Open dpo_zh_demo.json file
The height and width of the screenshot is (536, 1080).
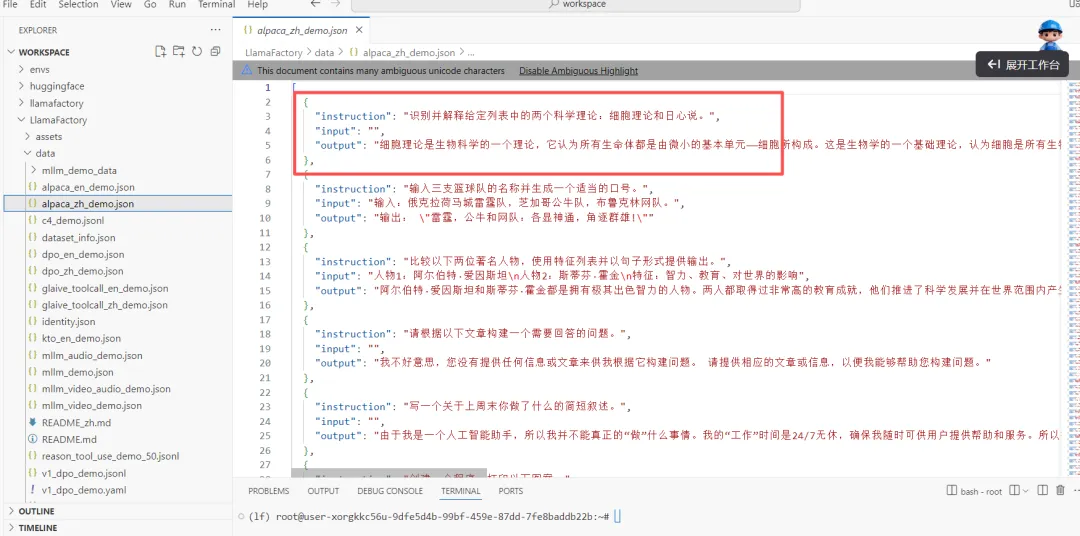[x=82, y=271]
